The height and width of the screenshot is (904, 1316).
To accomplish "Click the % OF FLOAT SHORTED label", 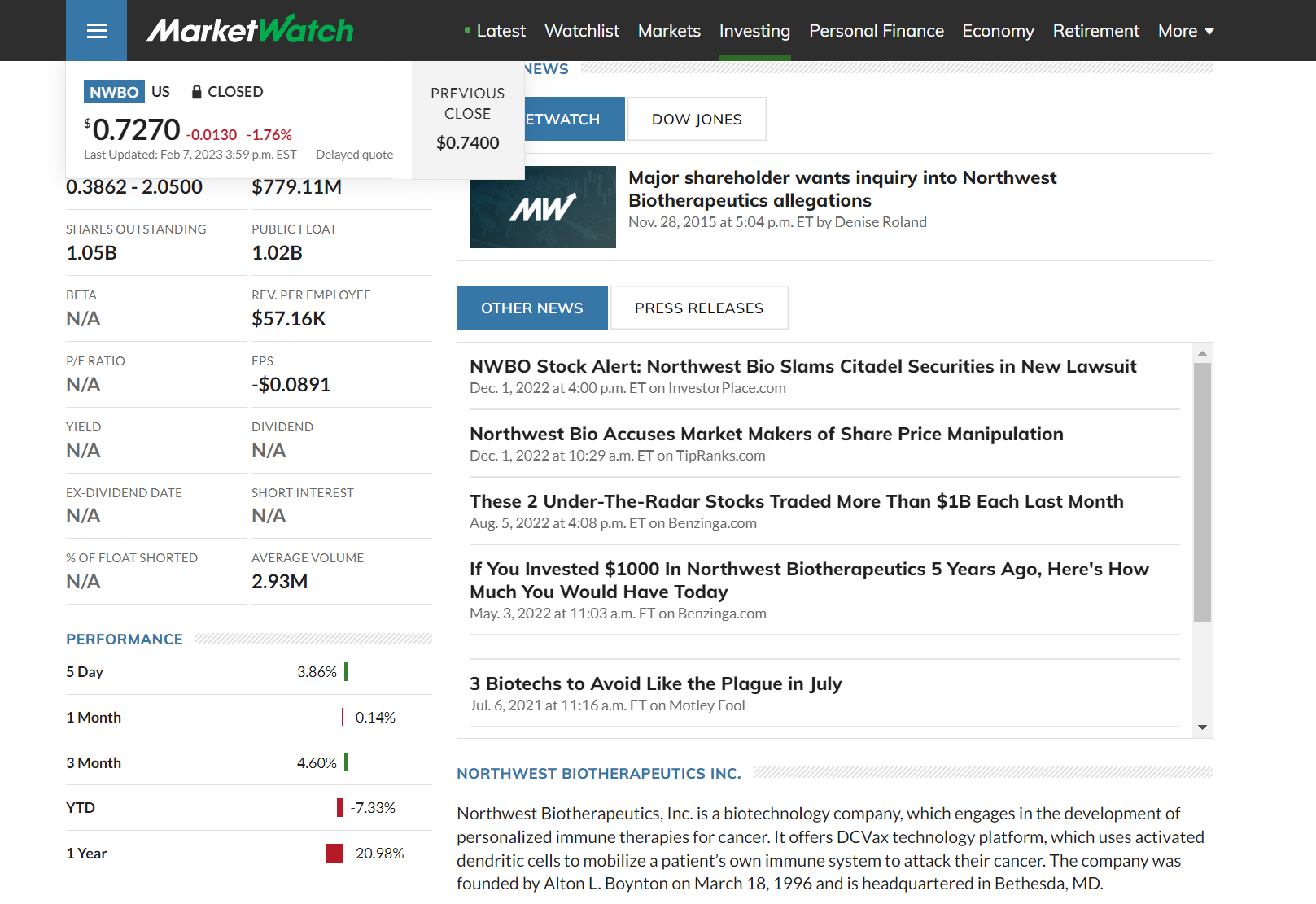I will 132,558.
